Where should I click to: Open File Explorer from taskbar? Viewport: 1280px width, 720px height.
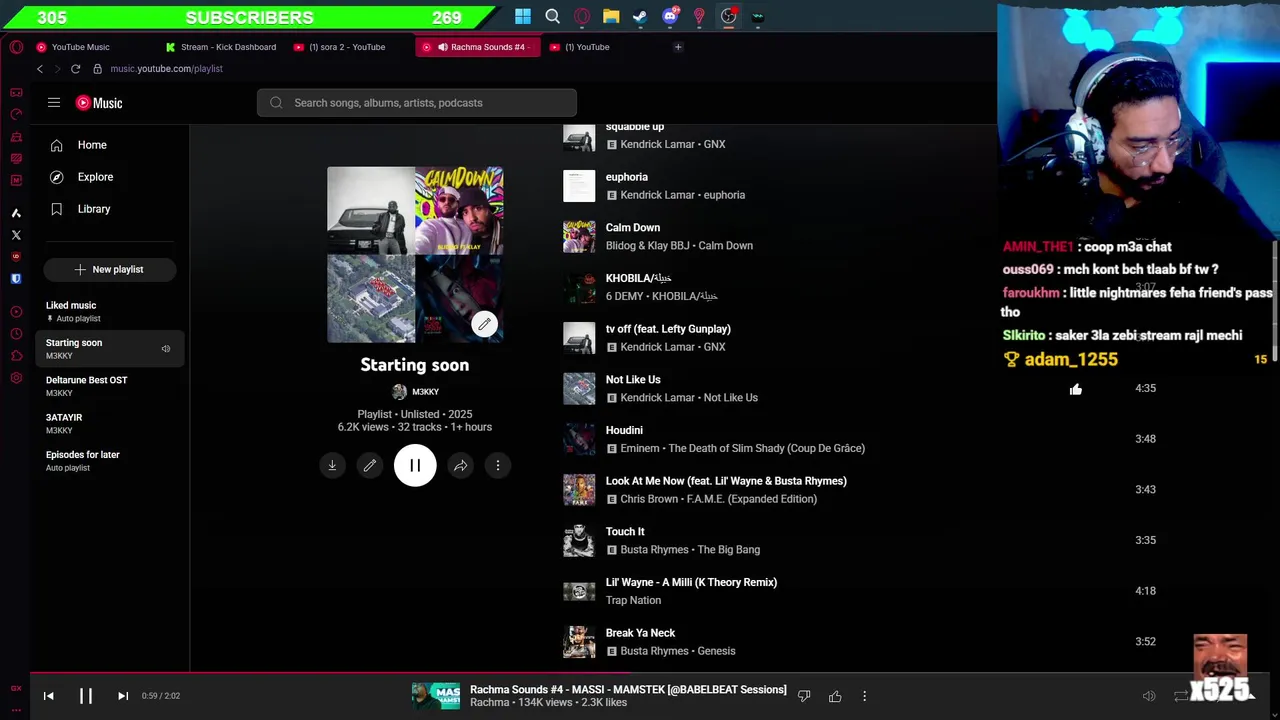[611, 16]
